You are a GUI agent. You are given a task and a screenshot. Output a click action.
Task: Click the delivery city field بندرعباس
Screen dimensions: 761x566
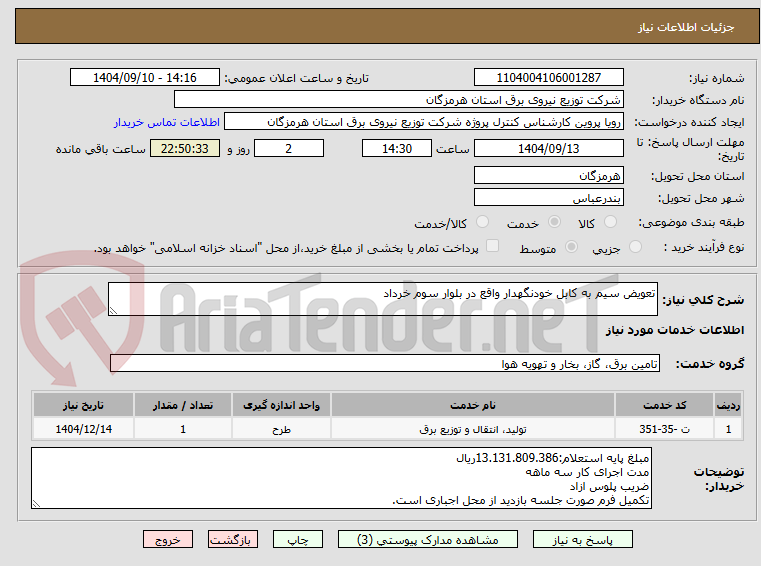click(548, 198)
